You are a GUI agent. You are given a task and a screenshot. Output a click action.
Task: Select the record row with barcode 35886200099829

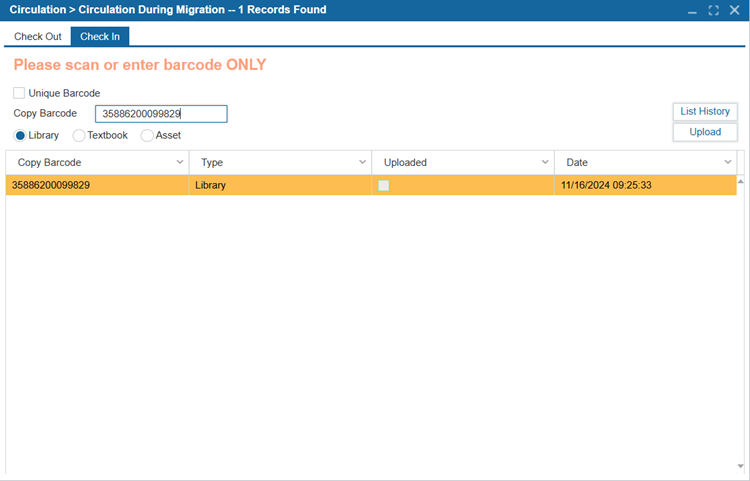click(x=371, y=185)
